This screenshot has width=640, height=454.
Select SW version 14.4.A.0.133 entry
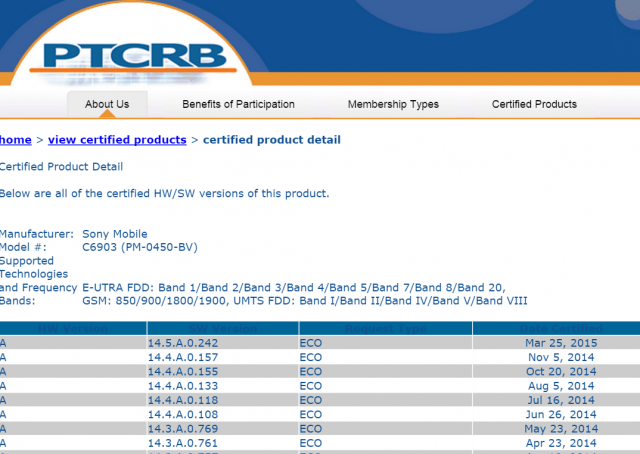tap(320, 386)
